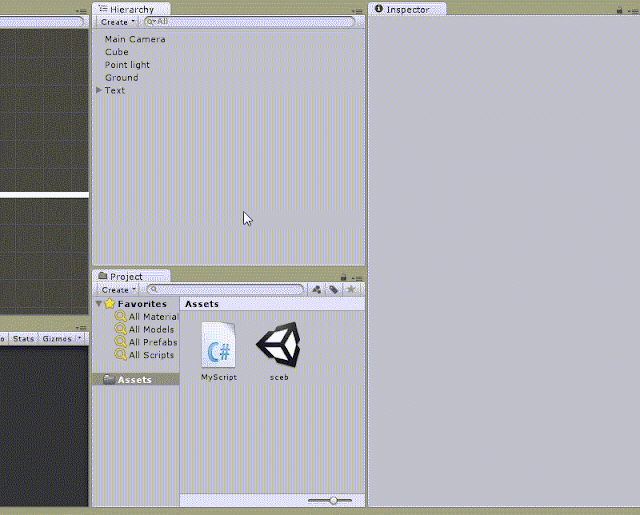This screenshot has height=515, width=640.
Task: Open the Hierarchy panel options menu
Action: [357, 11]
